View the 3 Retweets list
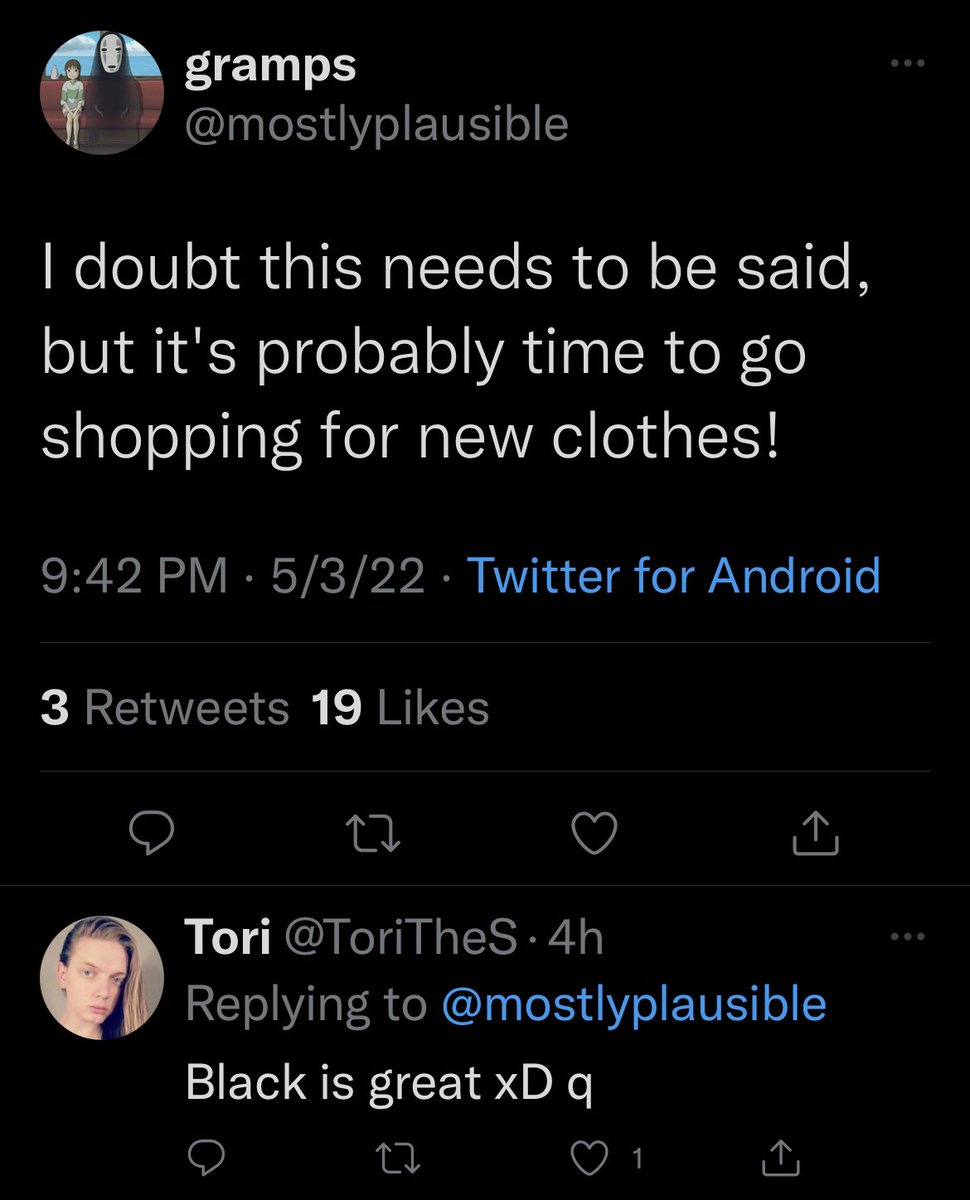The height and width of the screenshot is (1200, 970). (x=165, y=708)
